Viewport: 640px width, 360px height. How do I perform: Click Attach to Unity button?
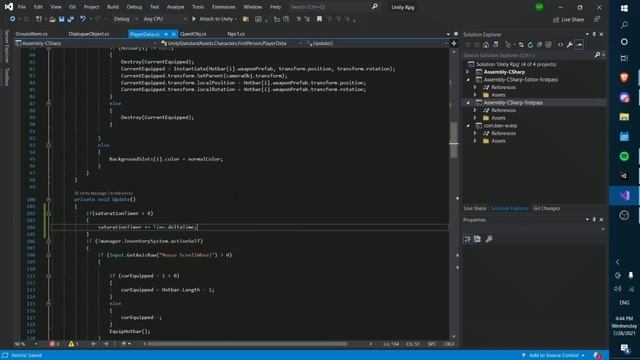pyautogui.click(x=216, y=19)
